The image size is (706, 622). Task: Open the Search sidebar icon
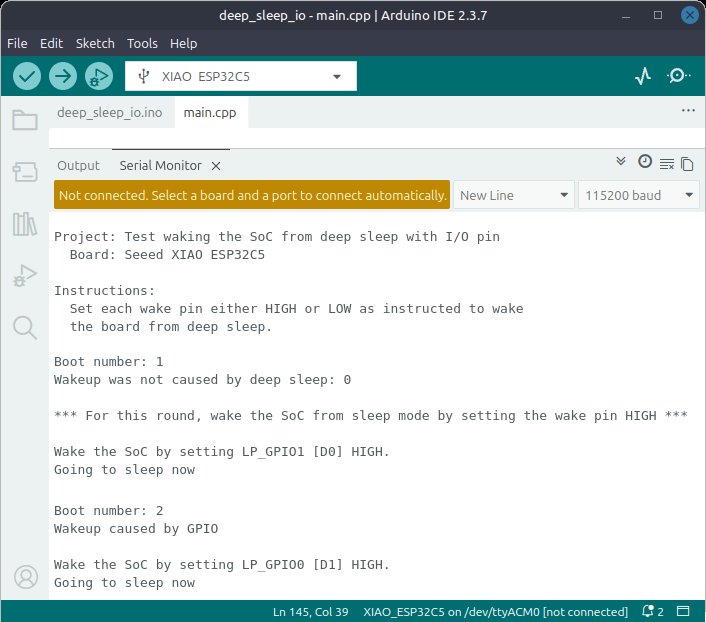coord(25,327)
